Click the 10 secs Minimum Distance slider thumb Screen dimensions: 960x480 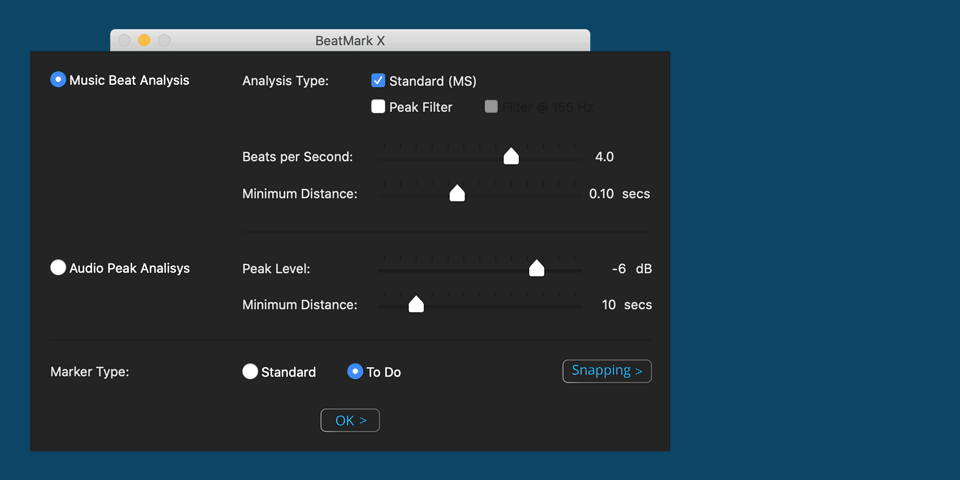pyautogui.click(x=416, y=303)
